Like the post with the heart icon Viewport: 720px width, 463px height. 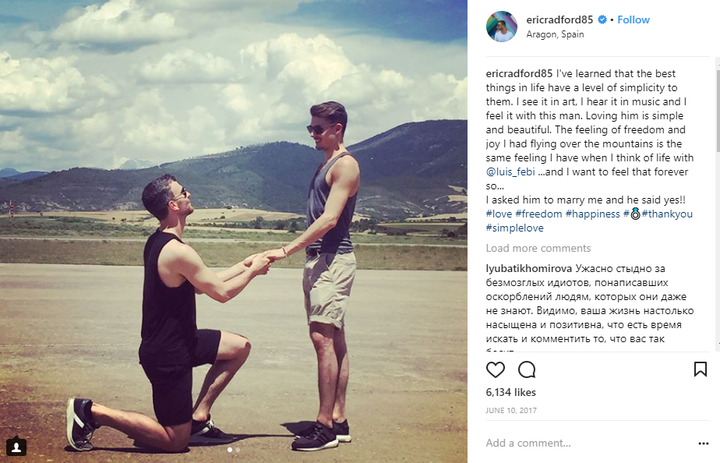[495, 369]
